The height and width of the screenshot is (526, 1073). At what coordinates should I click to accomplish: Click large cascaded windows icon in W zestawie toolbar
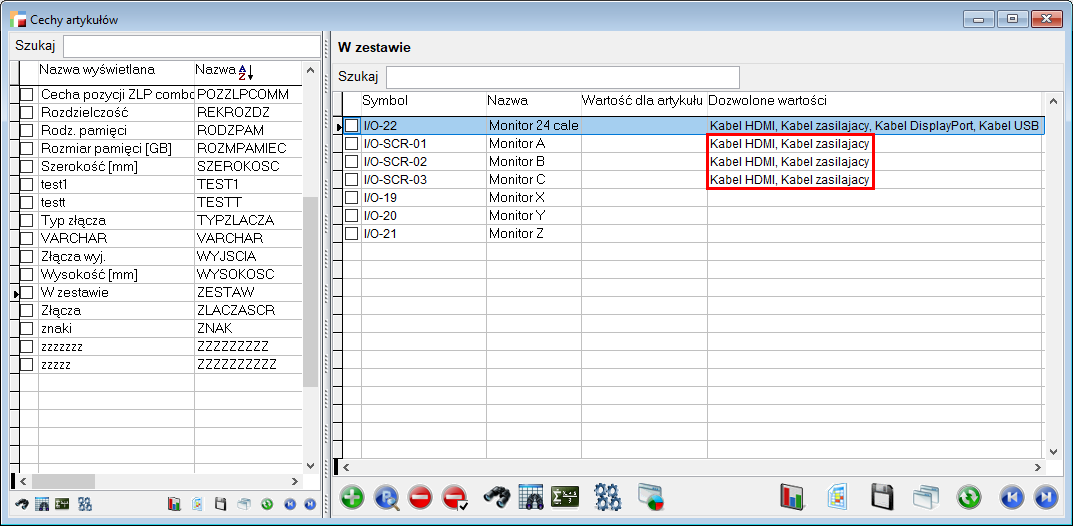click(926, 496)
